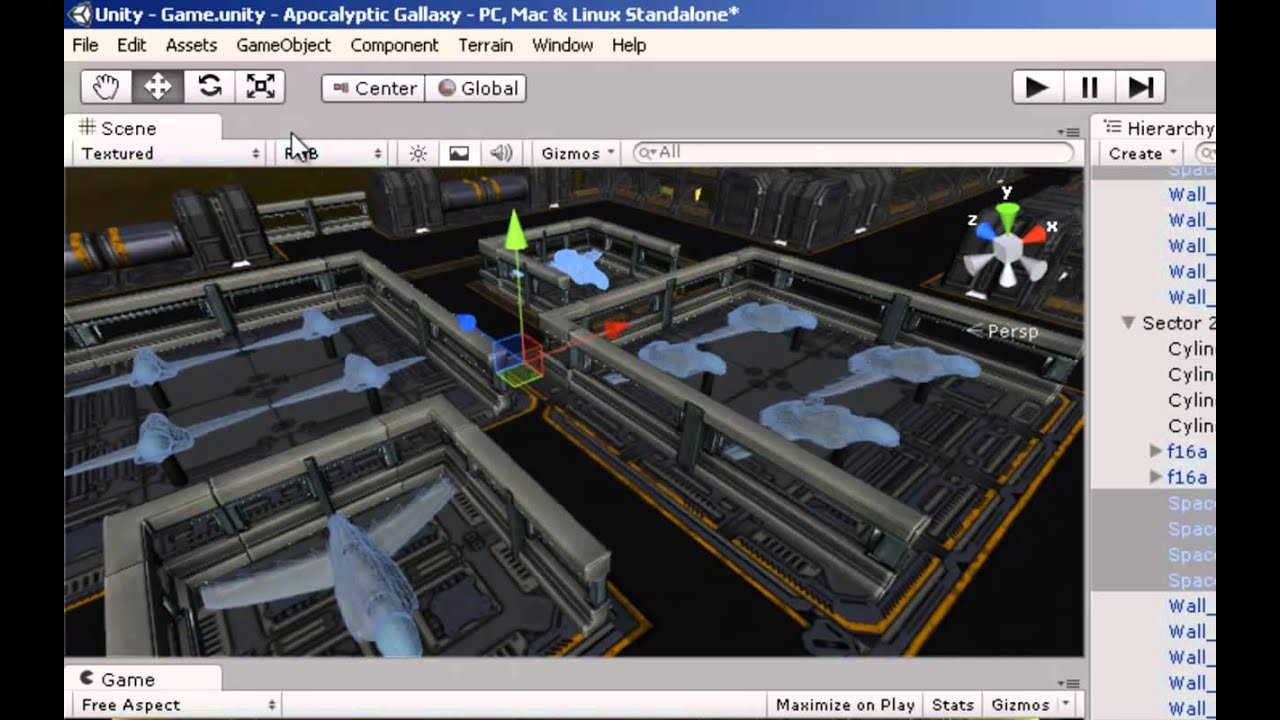The width and height of the screenshot is (1280, 720).
Task: Click the orientation gizmo center cube
Action: [x=1008, y=247]
